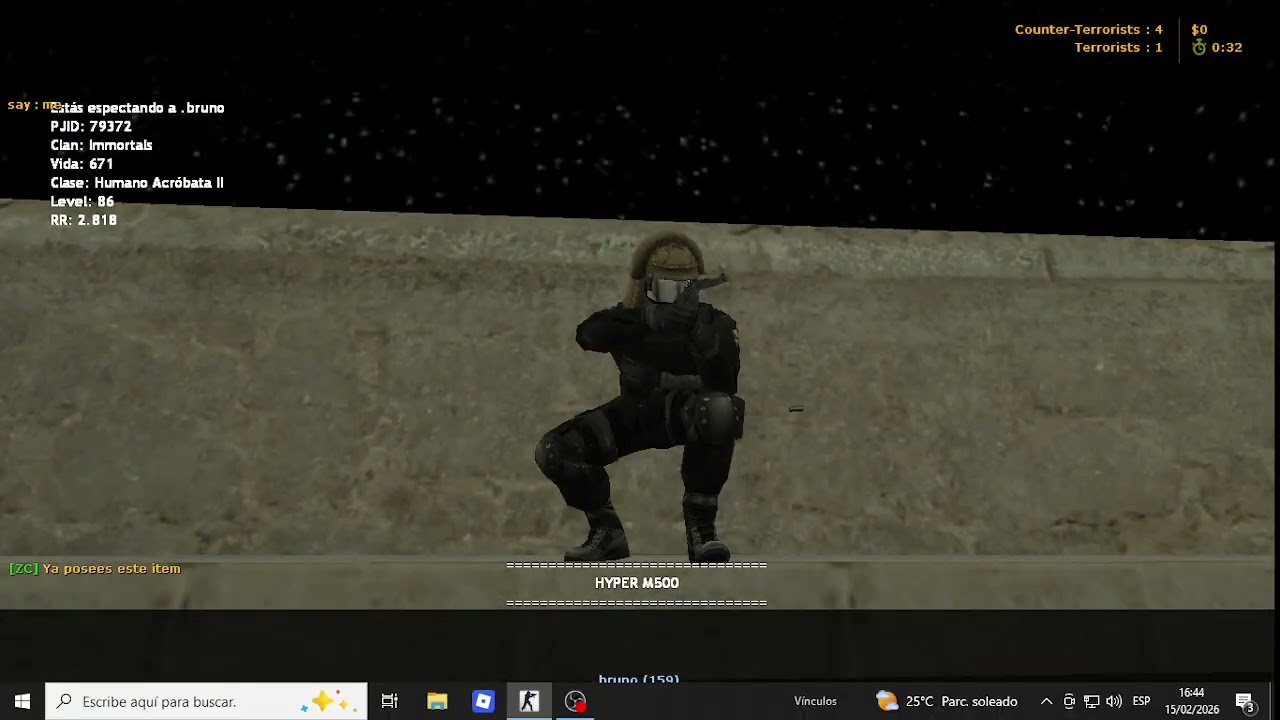Viewport: 1280px width, 720px height.
Task: Click the Meet Now camera tray icon
Action: click(x=1069, y=701)
